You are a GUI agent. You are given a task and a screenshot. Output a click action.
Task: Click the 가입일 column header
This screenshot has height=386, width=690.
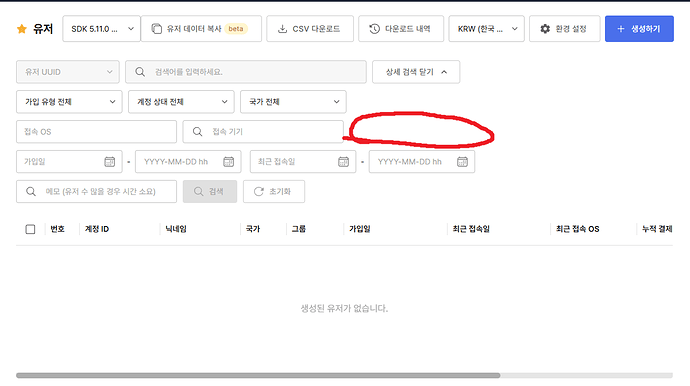pos(360,229)
